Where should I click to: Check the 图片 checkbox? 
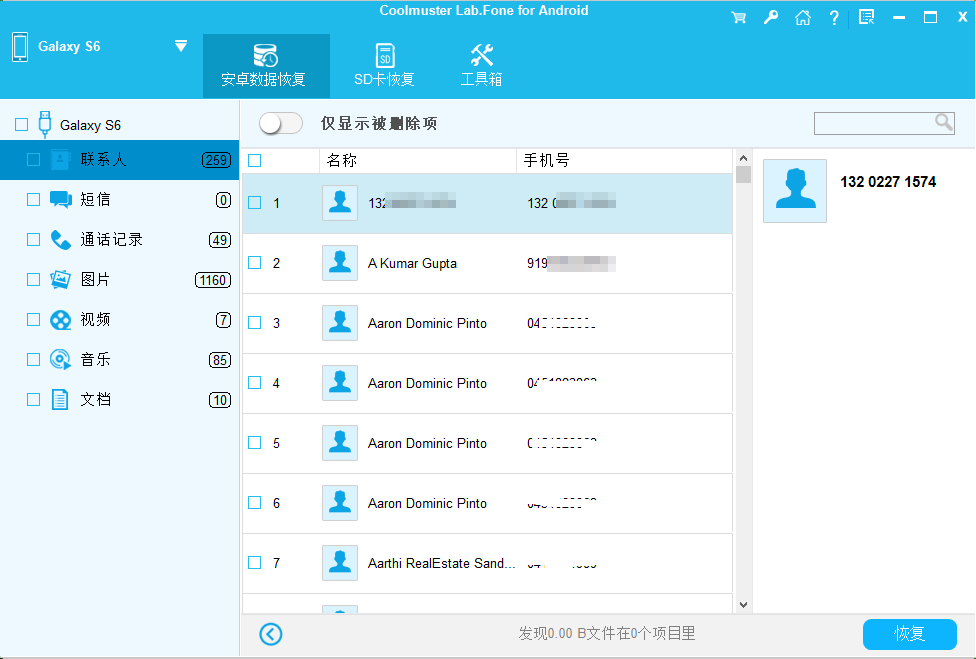pyautogui.click(x=34, y=279)
